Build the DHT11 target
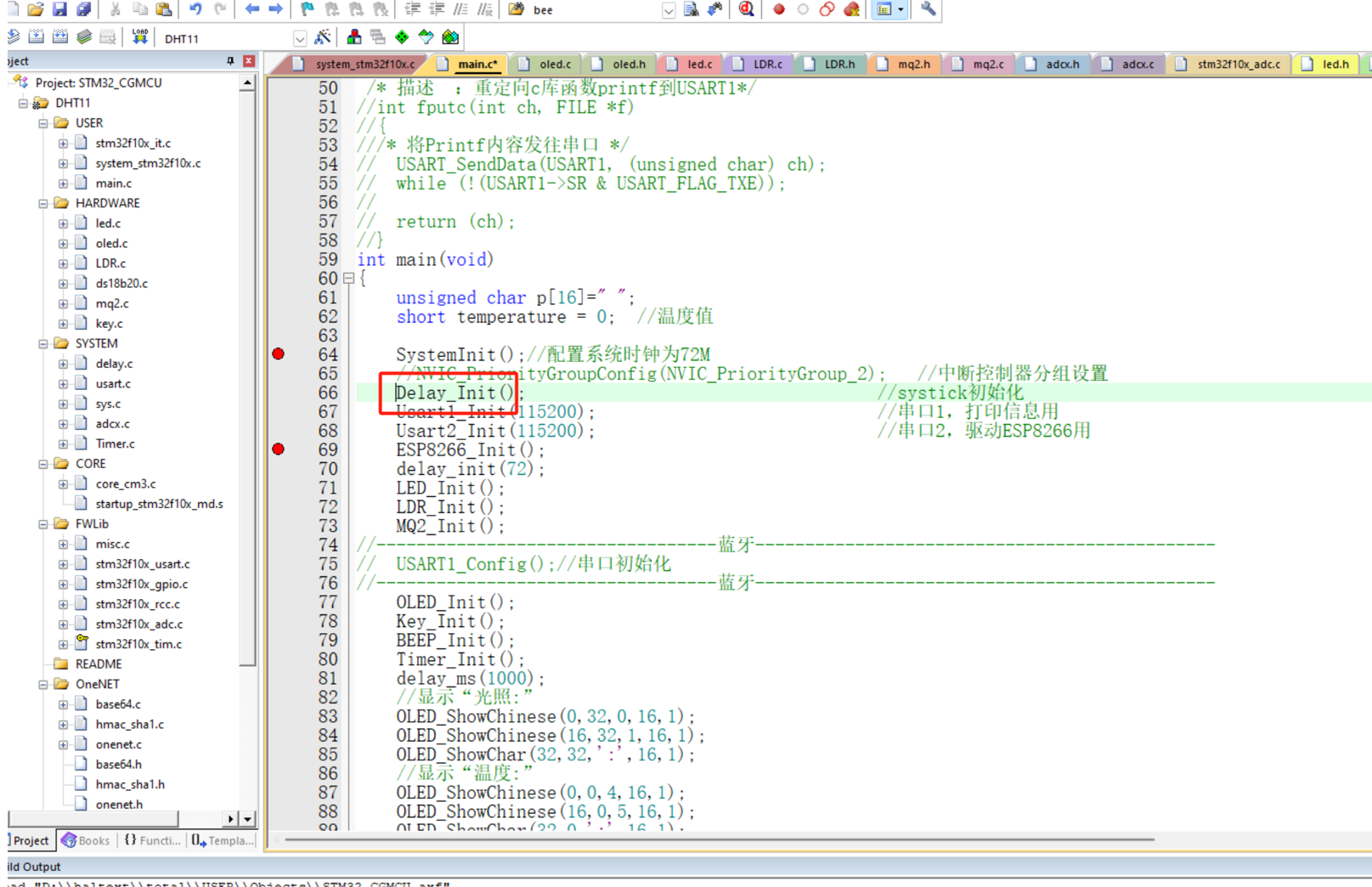The width and height of the screenshot is (1372, 887). (x=36, y=37)
